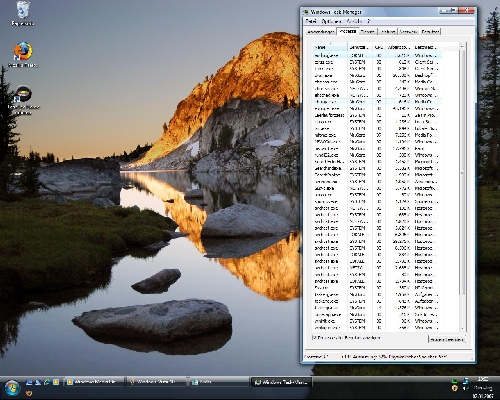500x400 pixels.
Task: Select the Windows Task-Manager taskbar button
Action: point(282,382)
